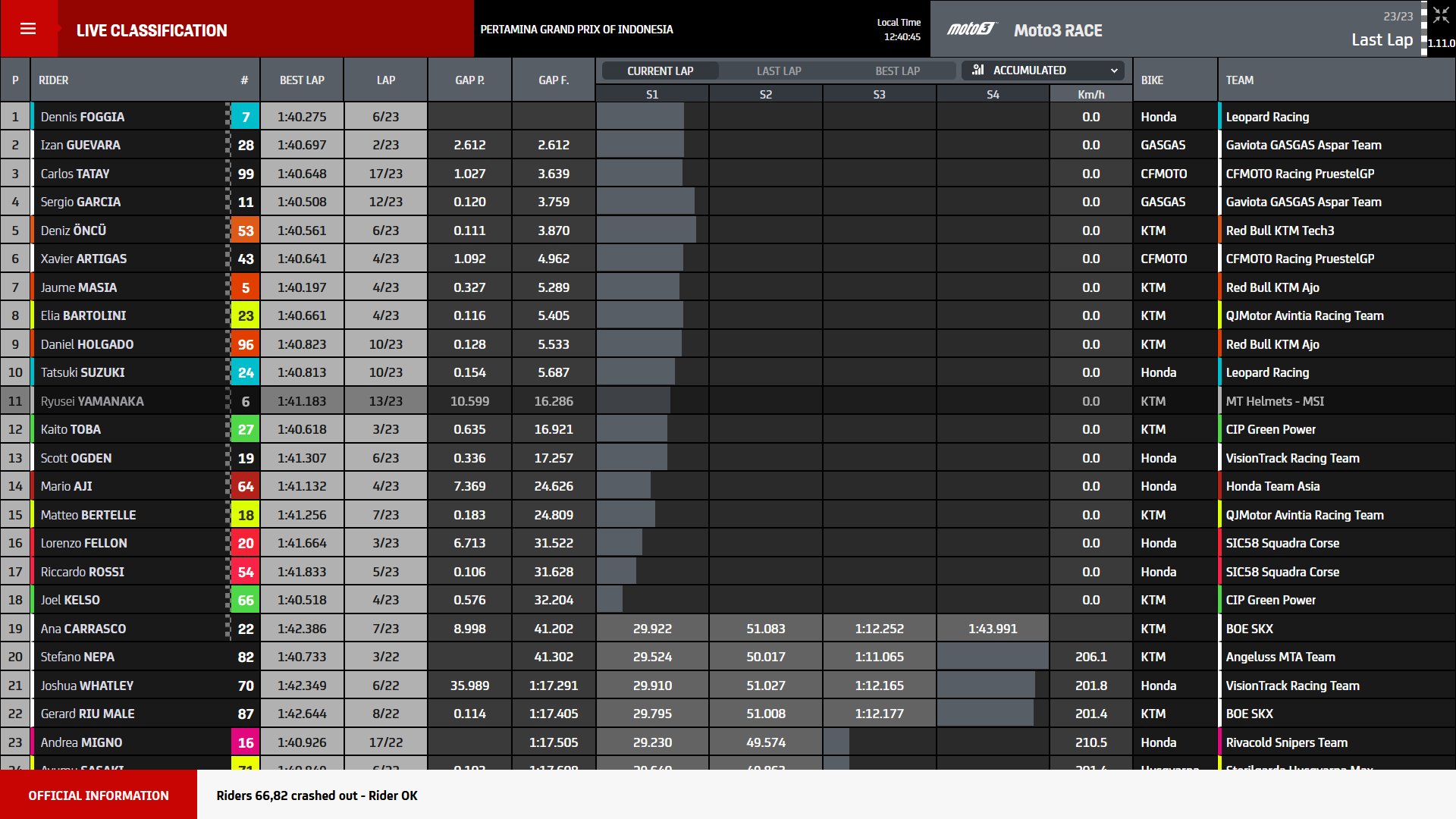Click the S2 sector column header
1456x819 pixels.
[766, 94]
